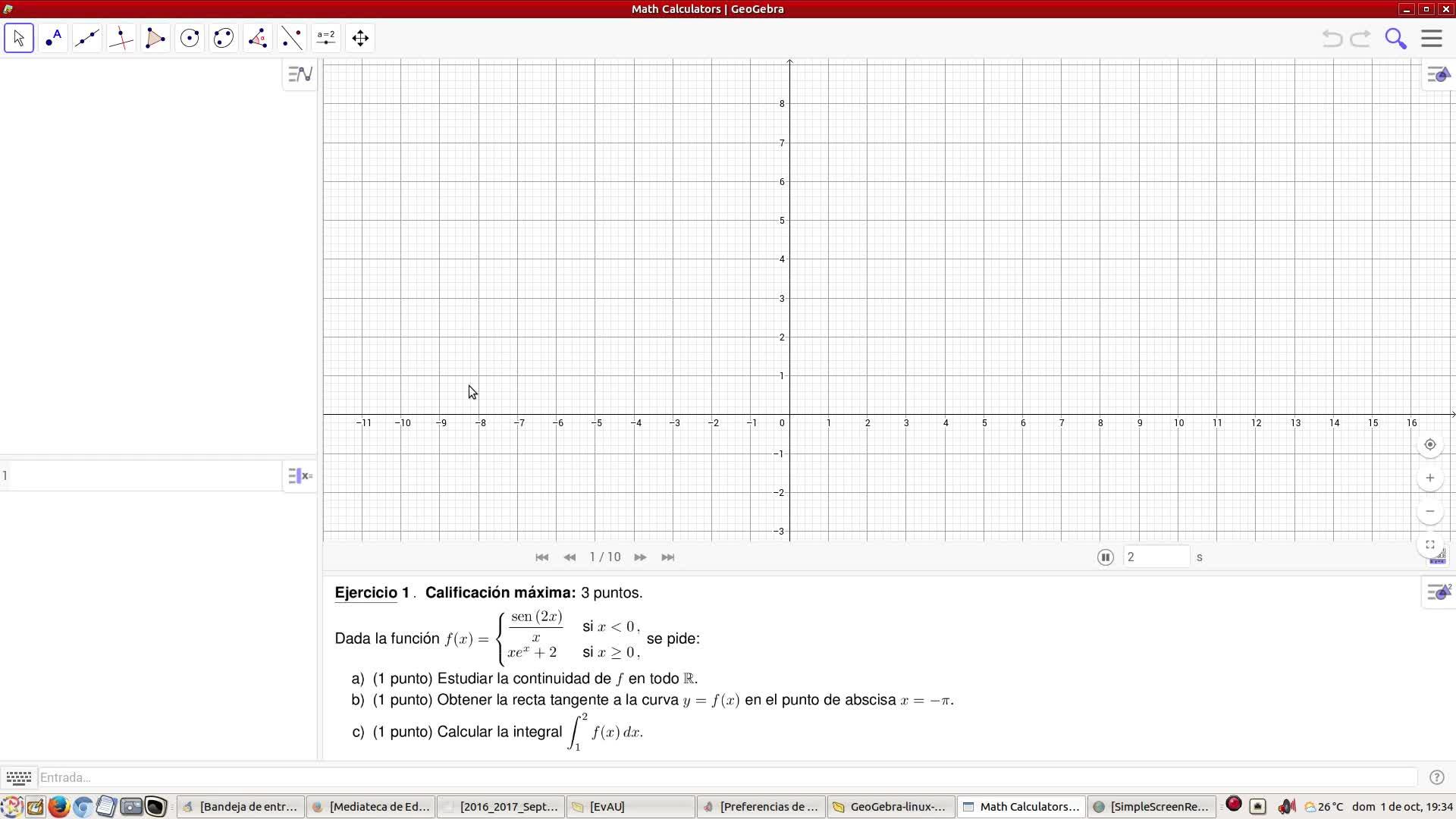This screenshot has width=1456, height=819.
Task: Toggle Graphics view style bar at top right
Action: 1439,74
